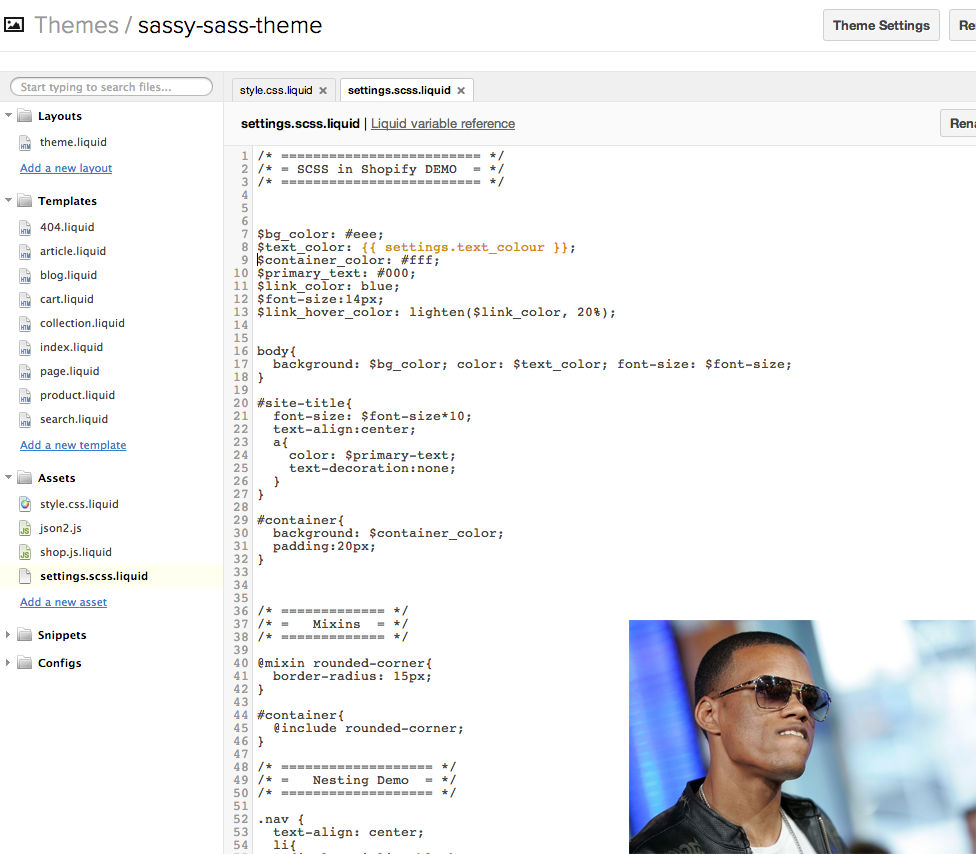Click the Themes picture icon in header
Image resolution: width=976 pixels, height=854 pixels.
pos(14,25)
